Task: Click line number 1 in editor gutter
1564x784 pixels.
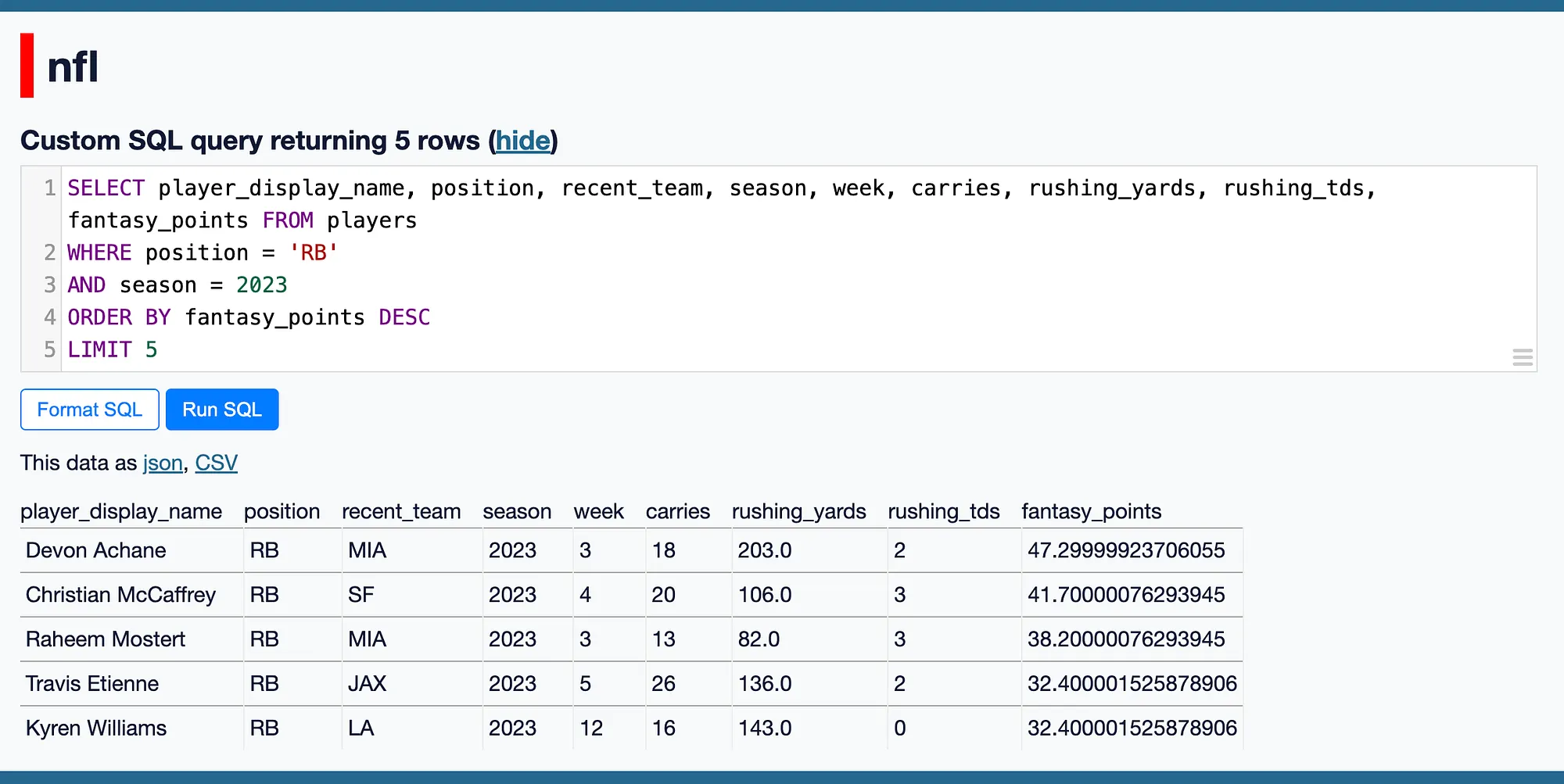Action: (x=49, y=188)
